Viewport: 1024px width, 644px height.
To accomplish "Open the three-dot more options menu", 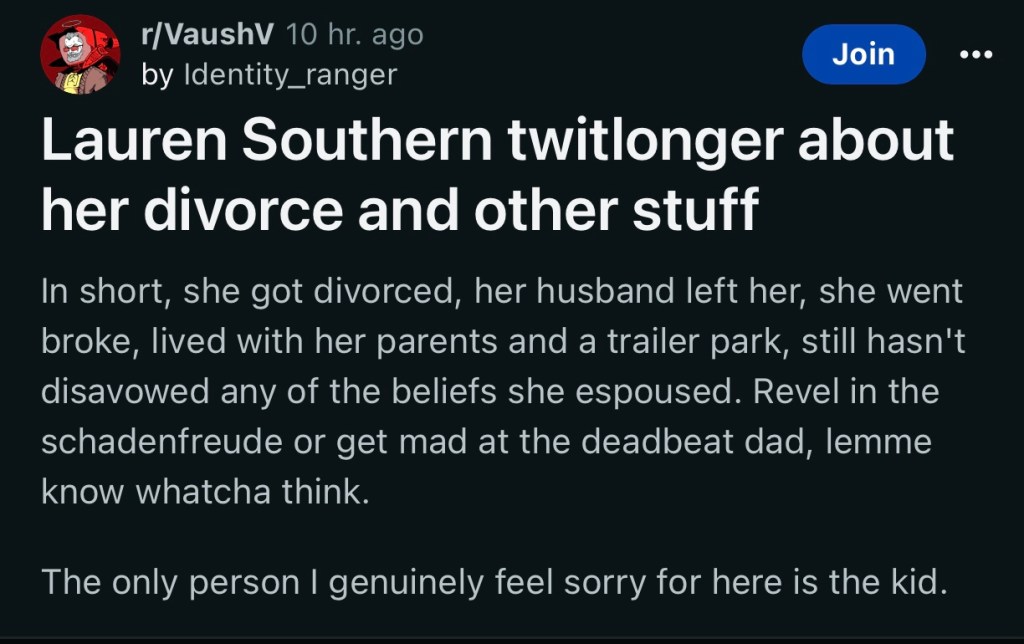I will click(x=976, y=54).
